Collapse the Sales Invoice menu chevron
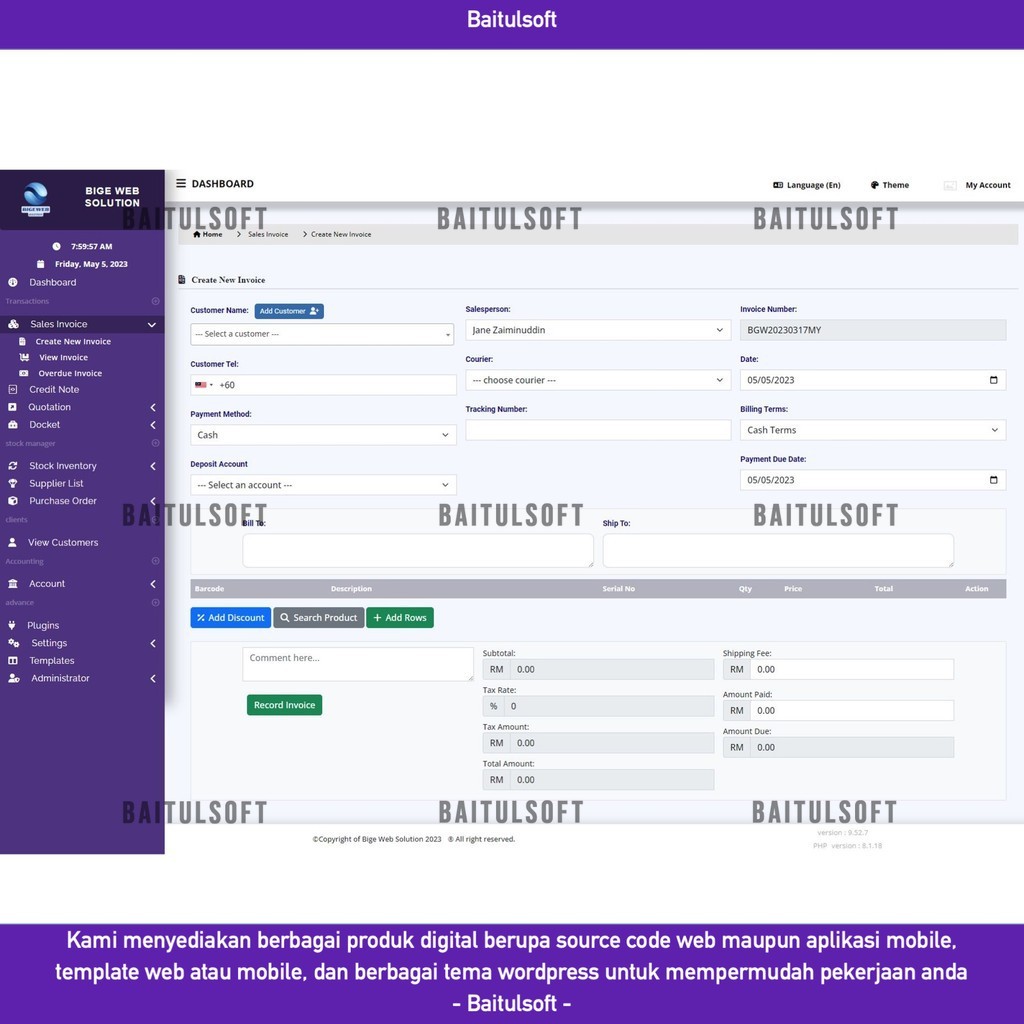 (x=152, y=325)
